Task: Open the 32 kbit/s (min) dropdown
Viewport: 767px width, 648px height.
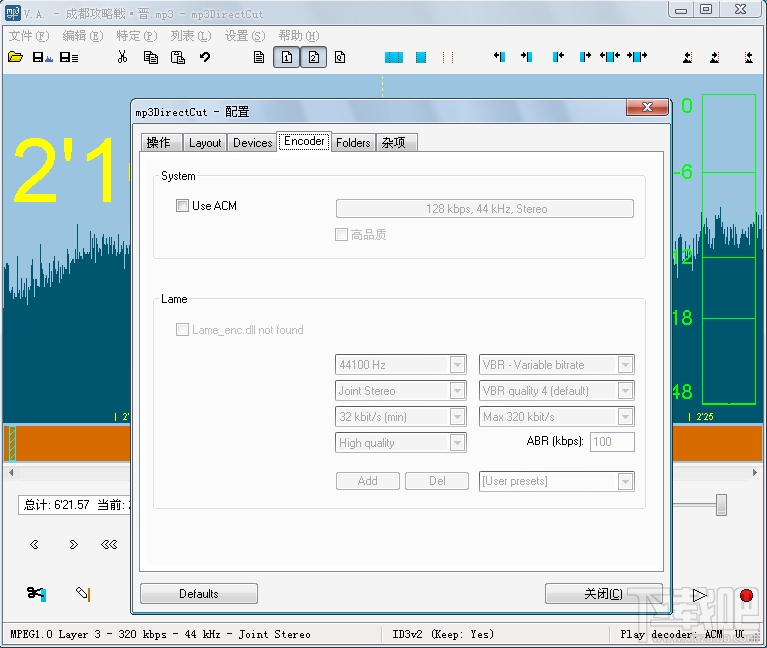Action: (401, 417)
